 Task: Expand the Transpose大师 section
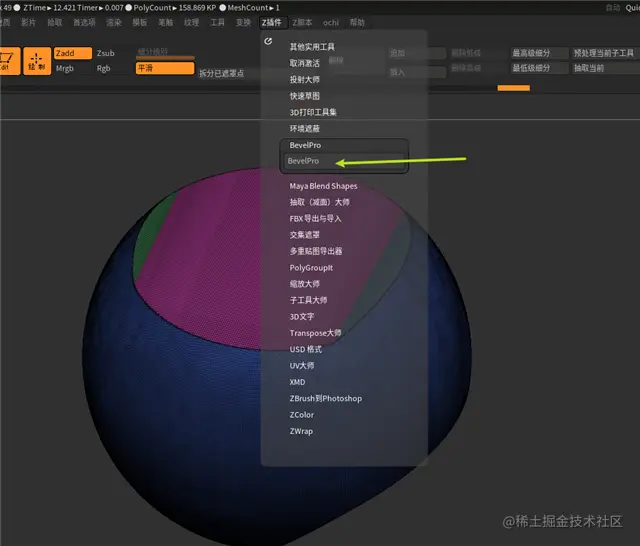(x=315, y=333)
